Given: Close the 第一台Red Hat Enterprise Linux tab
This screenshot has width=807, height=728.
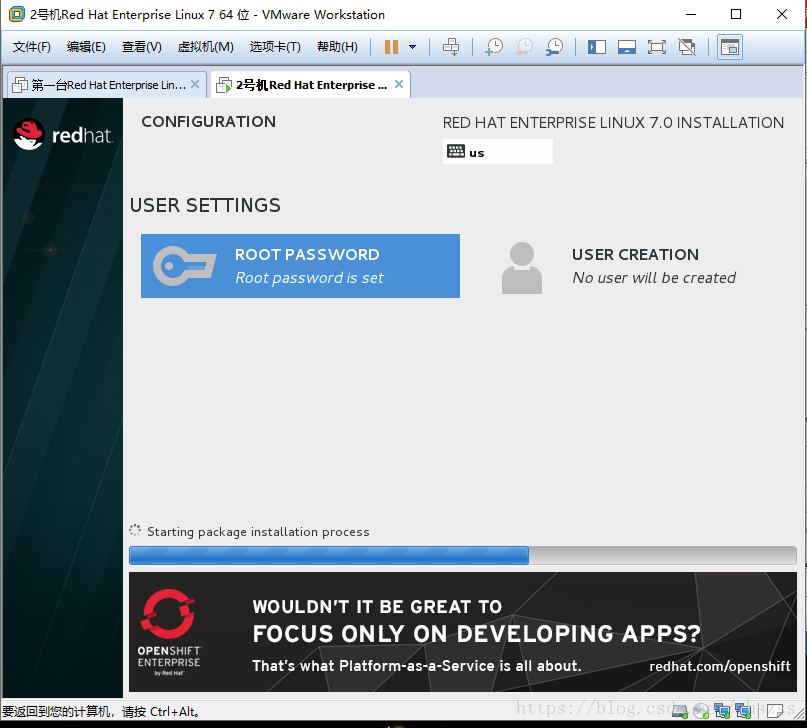Looking at the screenshot, I should tap(195, 84).
